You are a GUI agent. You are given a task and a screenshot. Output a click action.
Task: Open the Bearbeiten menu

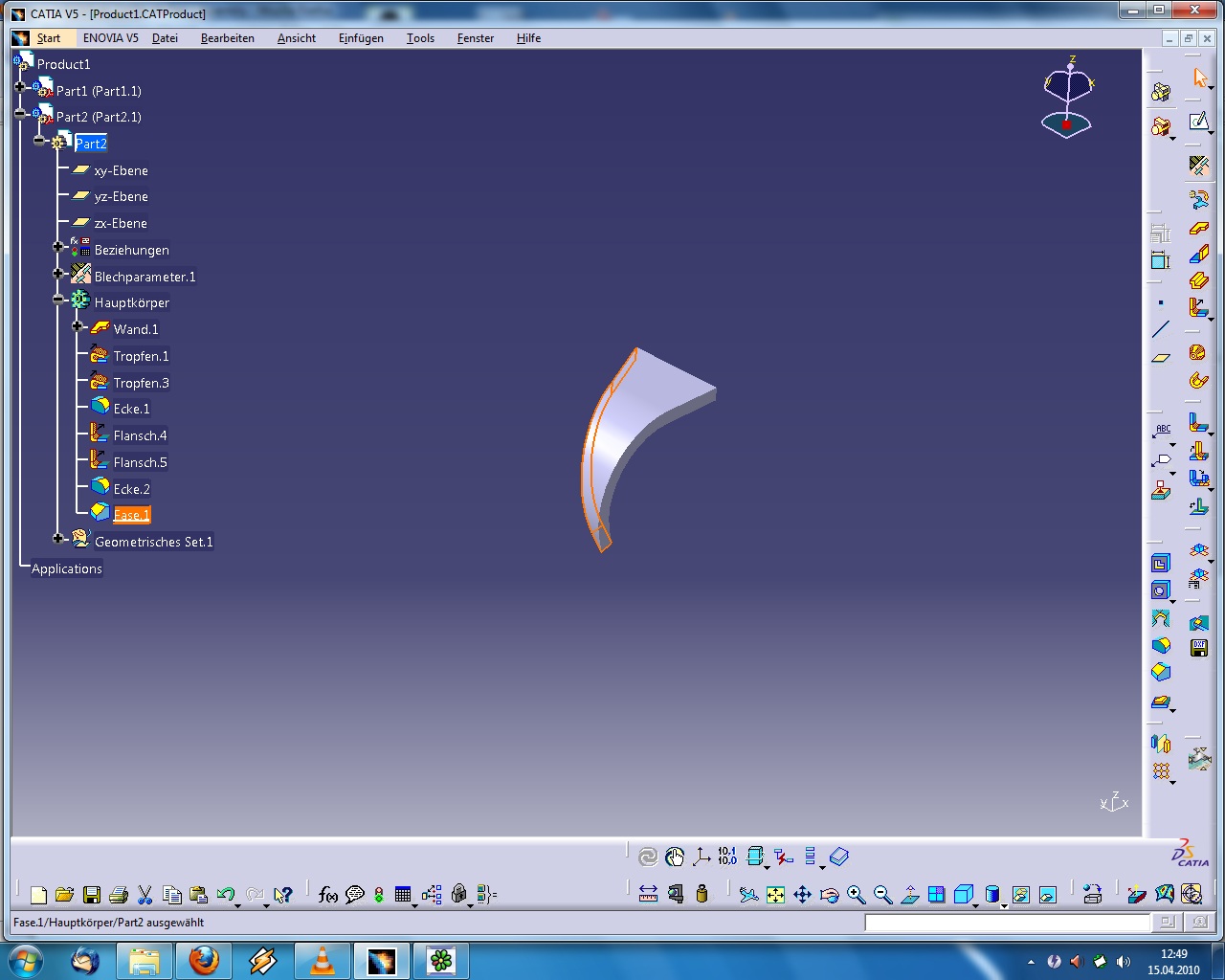pos(228,38)
